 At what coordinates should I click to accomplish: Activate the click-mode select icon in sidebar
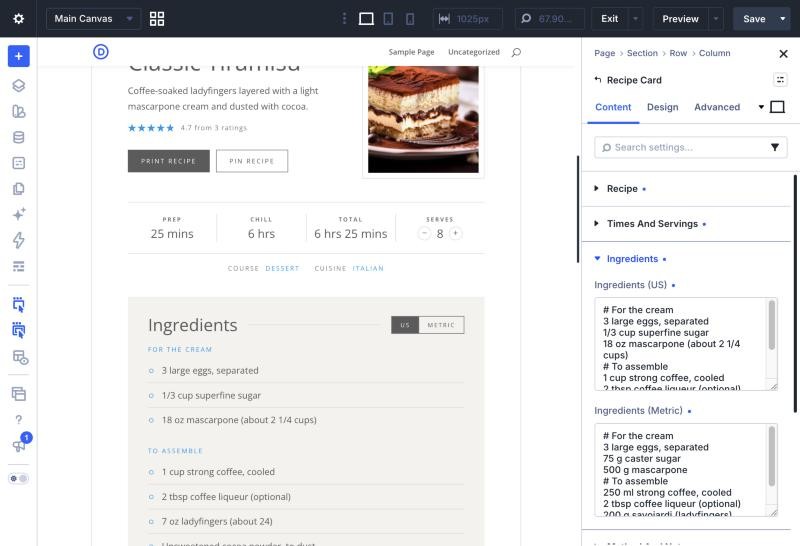coord(18,305)
